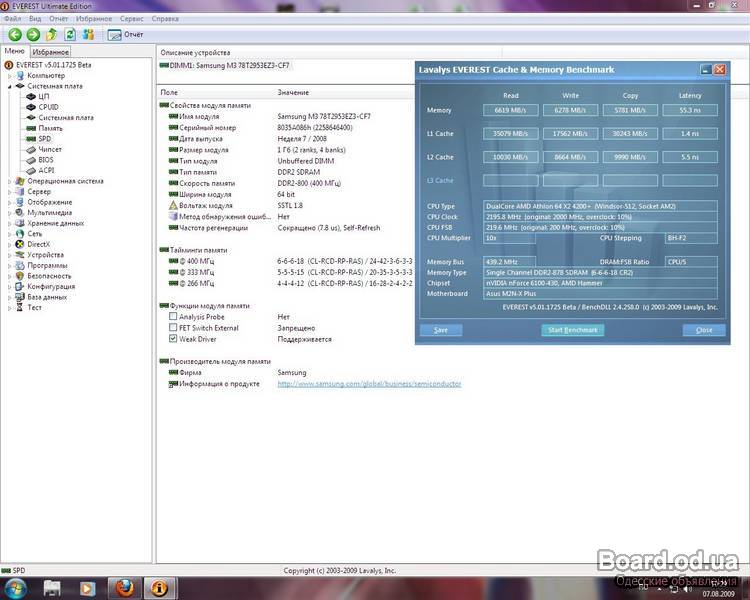Viewport: 750px width, 600px height.
Task: Uncheck the Weak Driver checkbox
Action: (x=173, y=339)
